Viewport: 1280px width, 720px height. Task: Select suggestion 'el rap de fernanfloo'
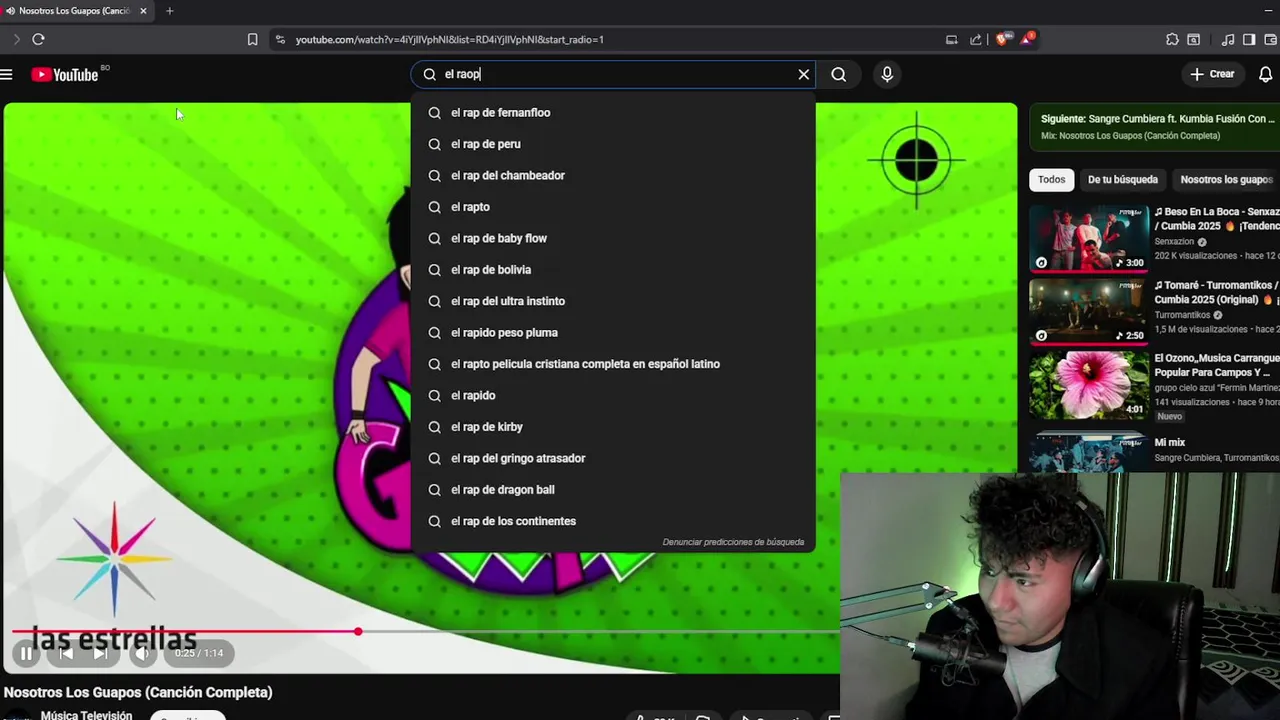tap(613, 113)
